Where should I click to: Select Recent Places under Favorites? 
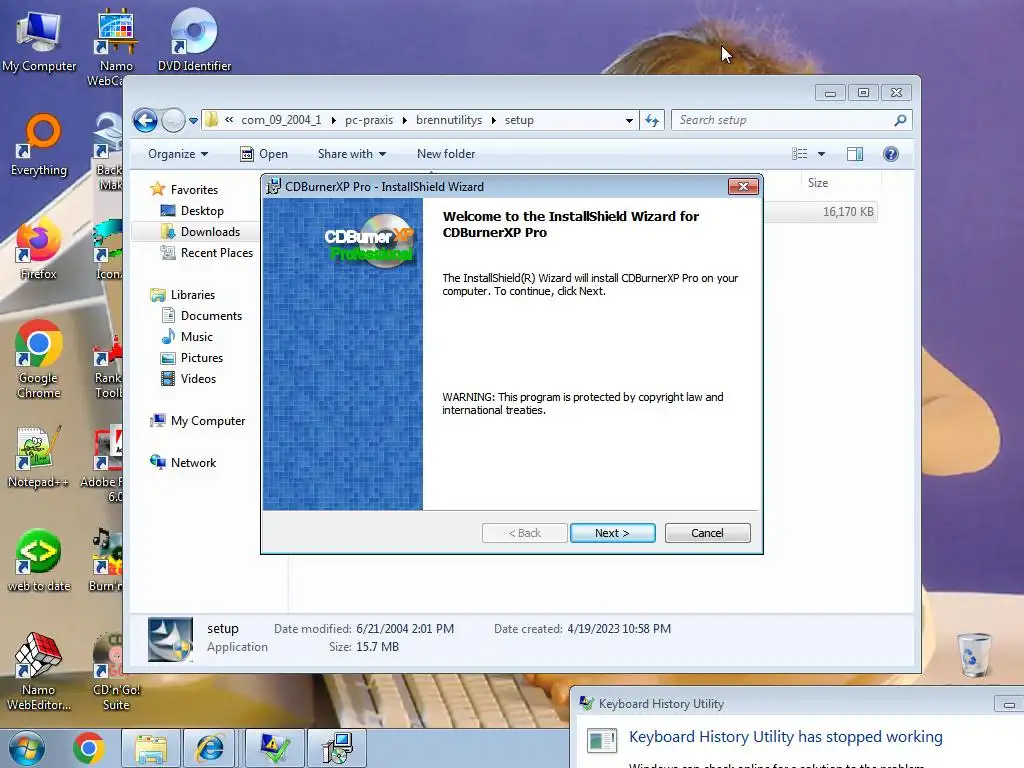click(217, 253)
